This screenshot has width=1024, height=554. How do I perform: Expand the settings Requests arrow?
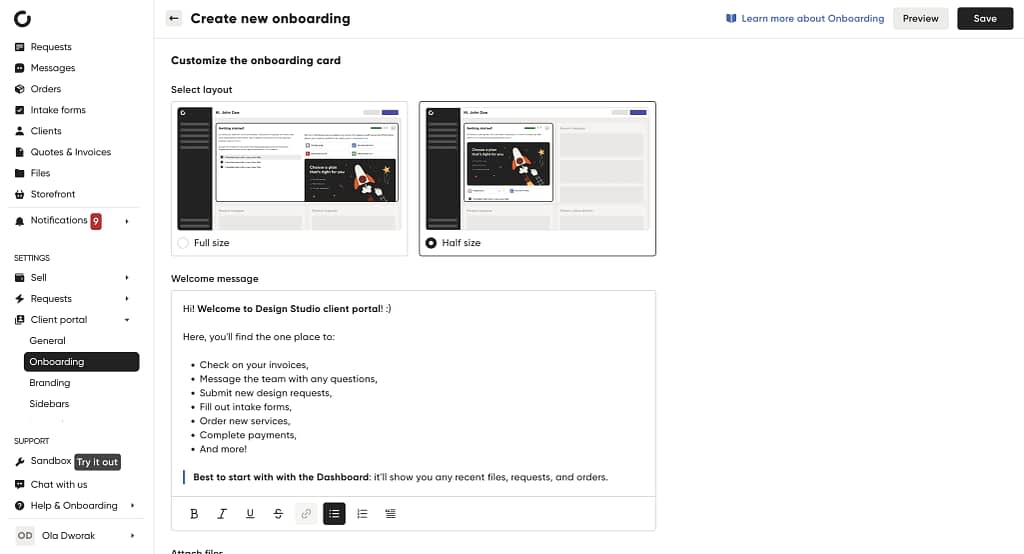click(127, 299)
